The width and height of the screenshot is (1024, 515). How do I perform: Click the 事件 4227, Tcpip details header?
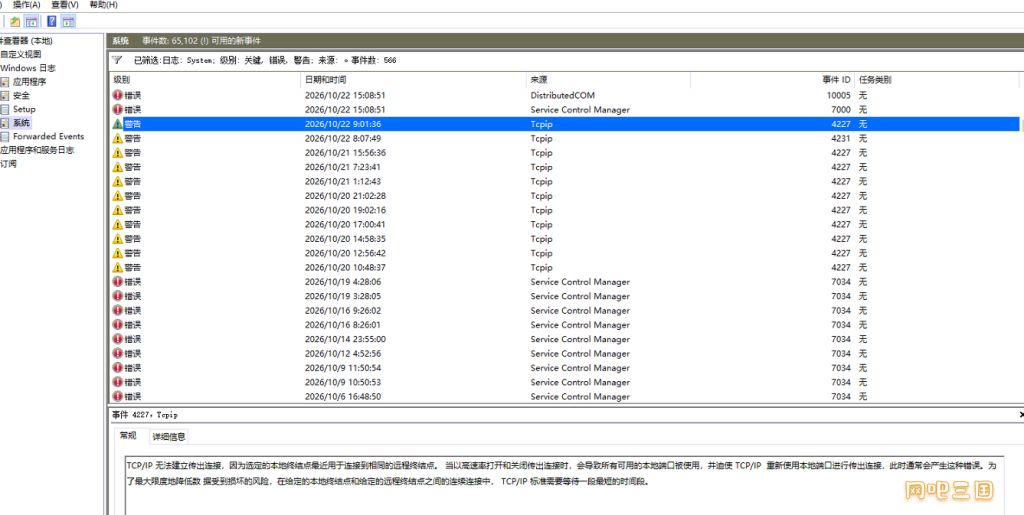tap(144, 414)
